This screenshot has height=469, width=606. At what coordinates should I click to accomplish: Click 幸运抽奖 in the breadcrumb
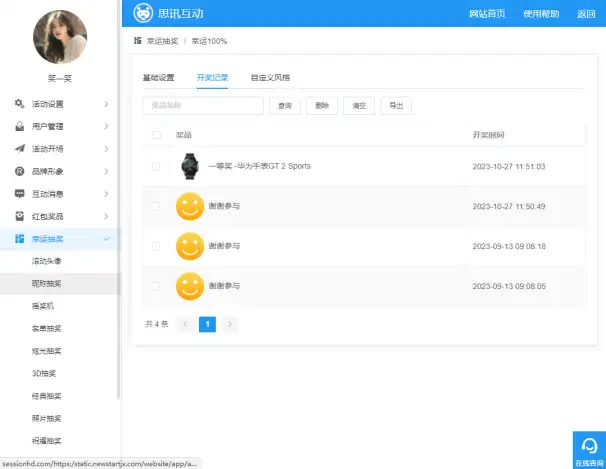tap(162, 41)
